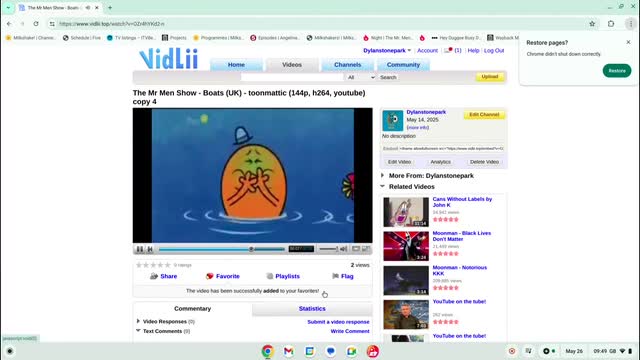Click the Edit Video button
Screen dimensions: 640x360
(399, 162)
